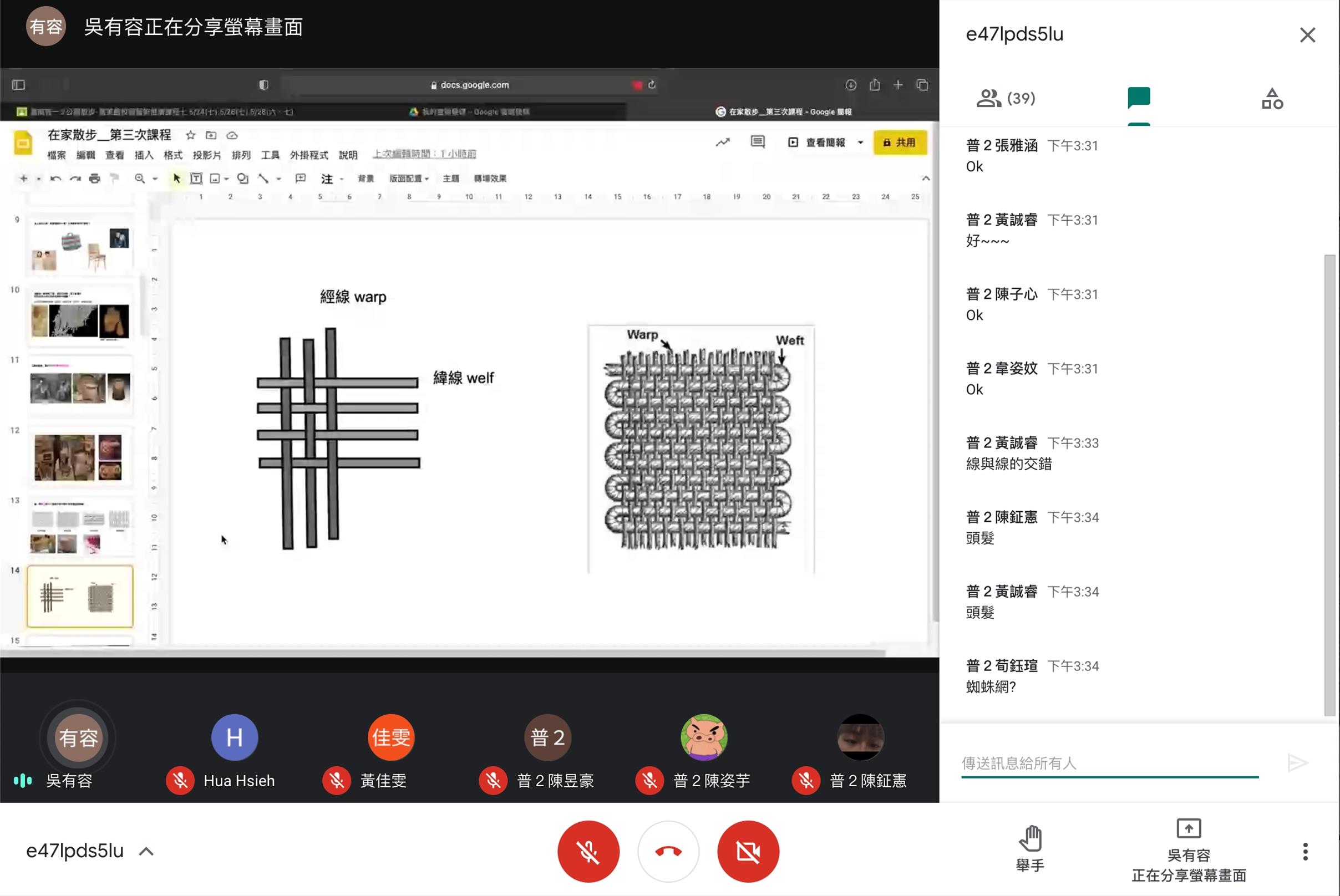Click the chat panel vertical scrollbar
The height and width of the screenshot is (896, 1340).
click(1329, 485)
